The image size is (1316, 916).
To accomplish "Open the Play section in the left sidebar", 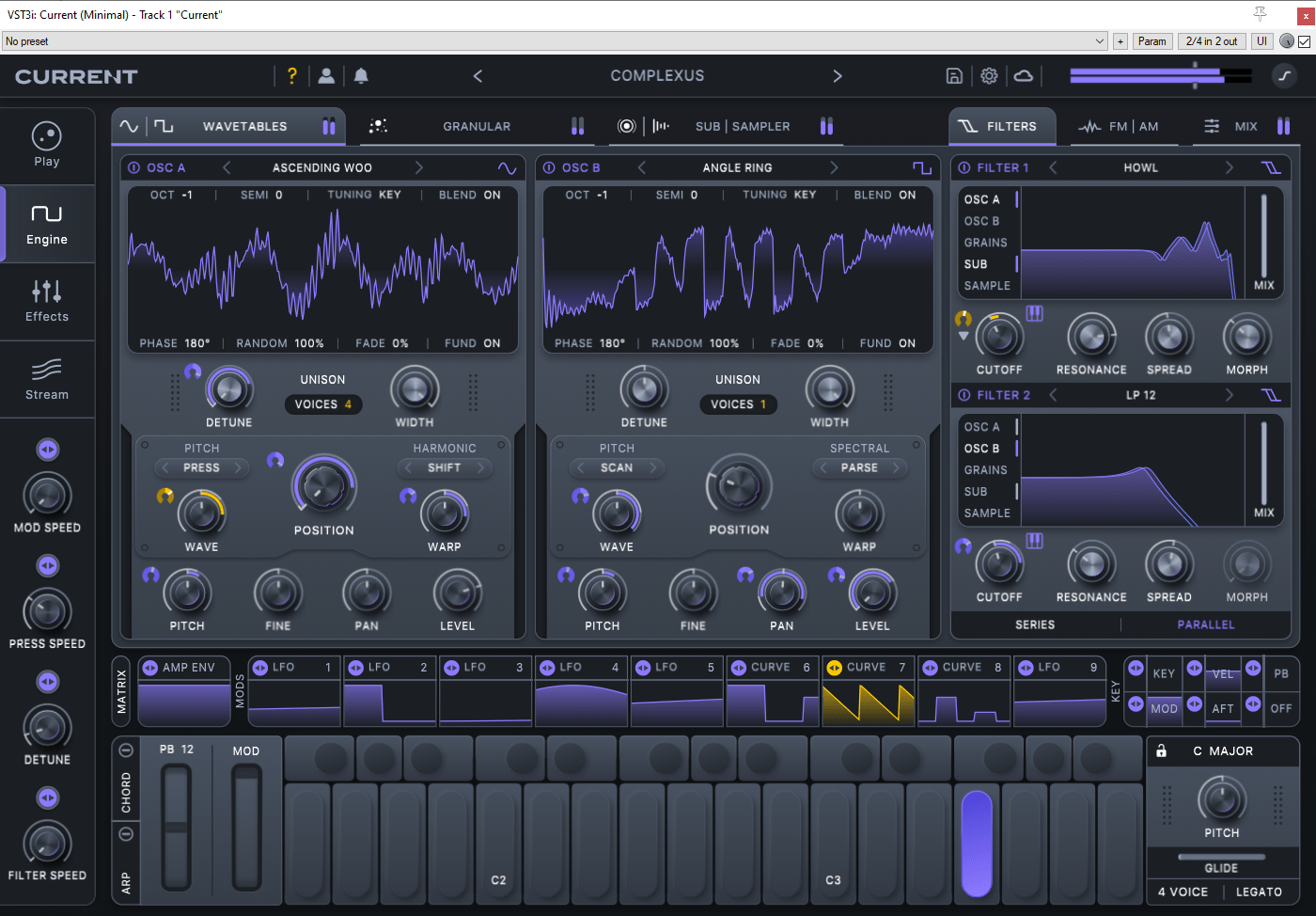I will click(x=47, y=144).
